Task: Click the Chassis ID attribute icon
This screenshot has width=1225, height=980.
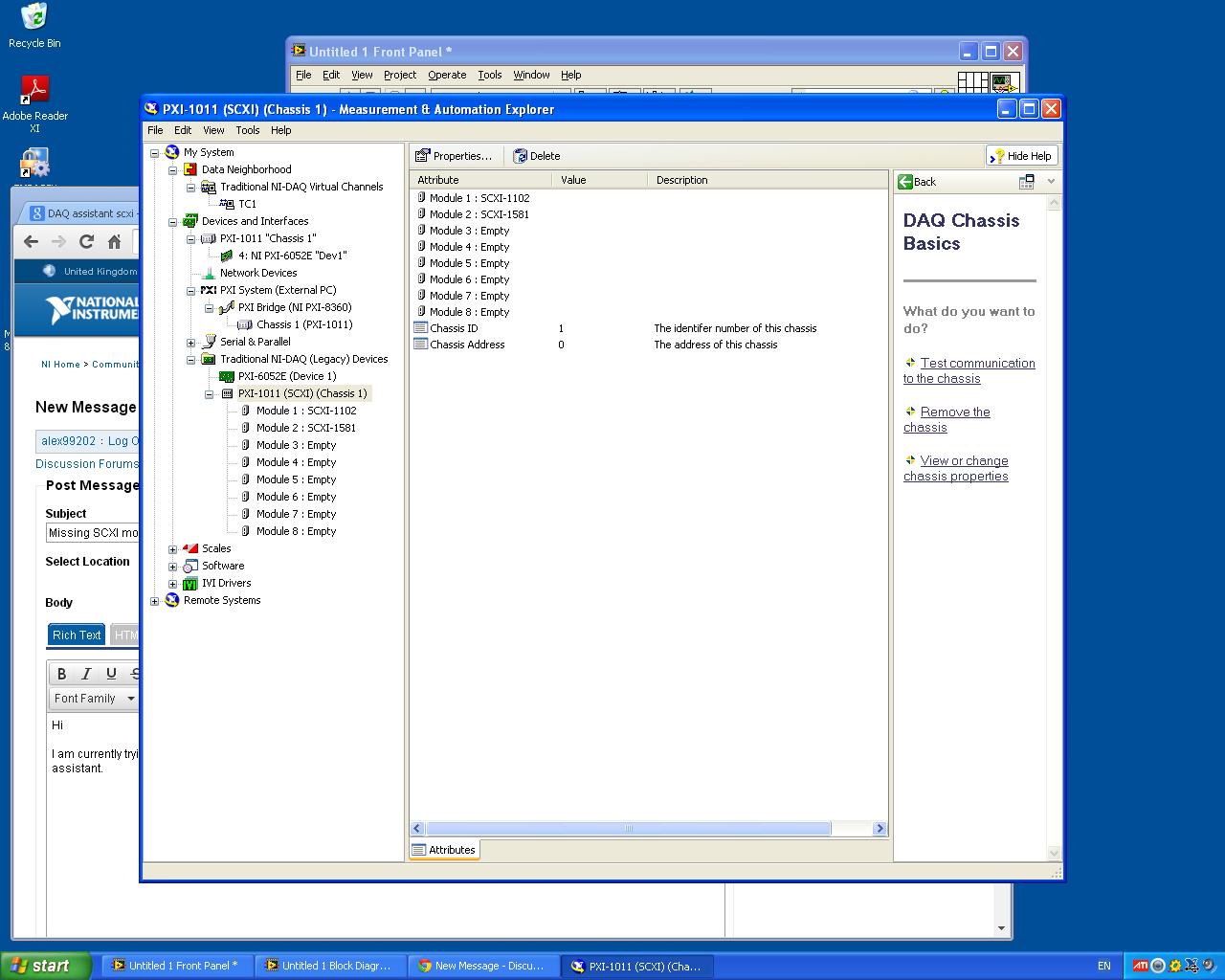Action: (x=420, y=328)
